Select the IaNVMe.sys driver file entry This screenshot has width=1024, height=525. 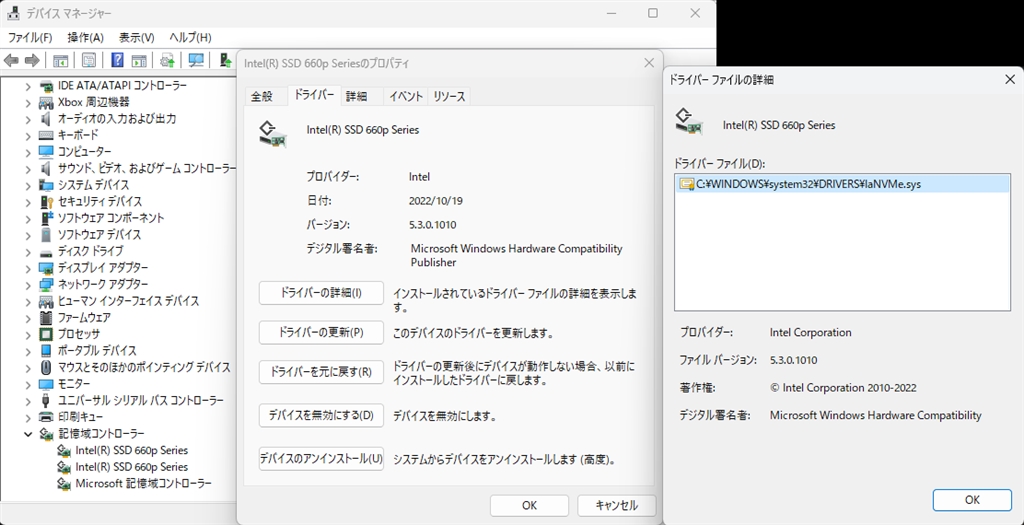842,184
